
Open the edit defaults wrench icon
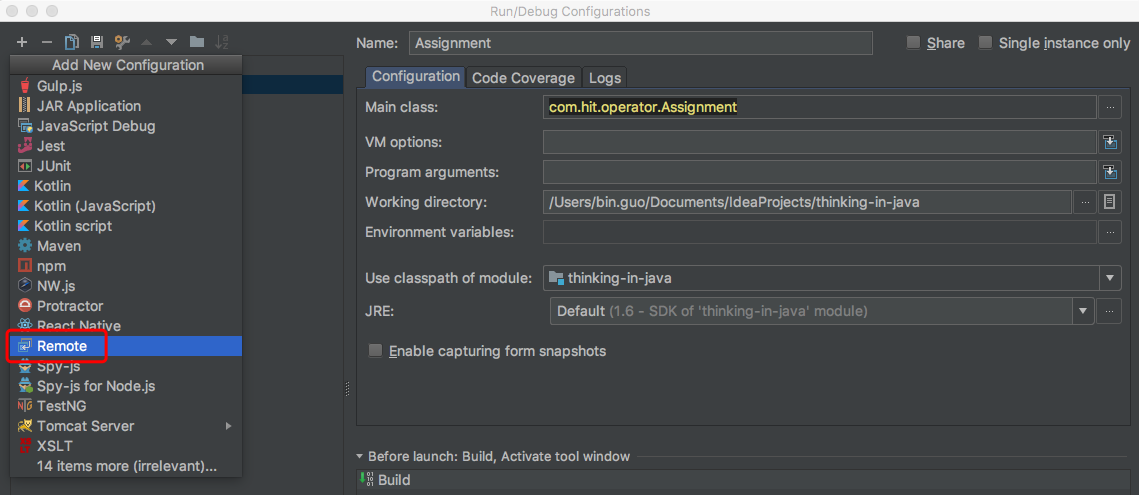click(x=122, y=42)
